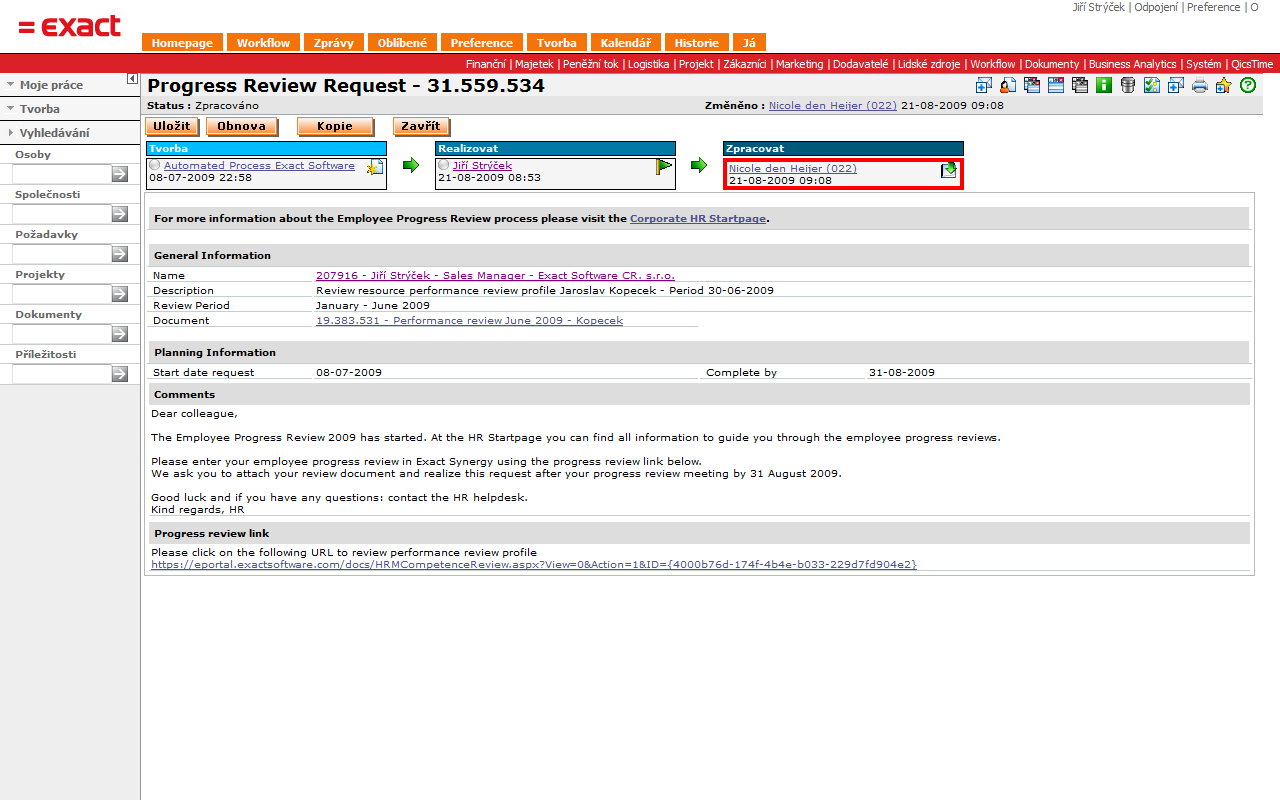Open Automated Process Exact Software link
This screenshot has width=1280, height=800.
[x=259, y=165]
